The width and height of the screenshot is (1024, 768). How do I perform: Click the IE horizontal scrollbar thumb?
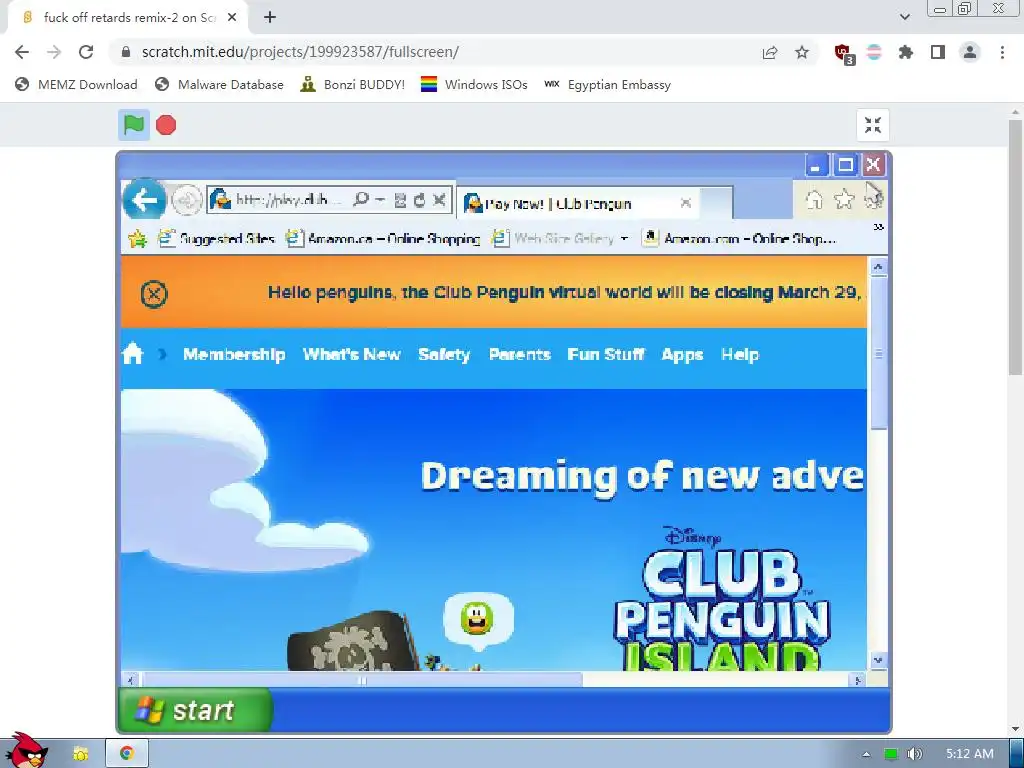tap(362, 680)
